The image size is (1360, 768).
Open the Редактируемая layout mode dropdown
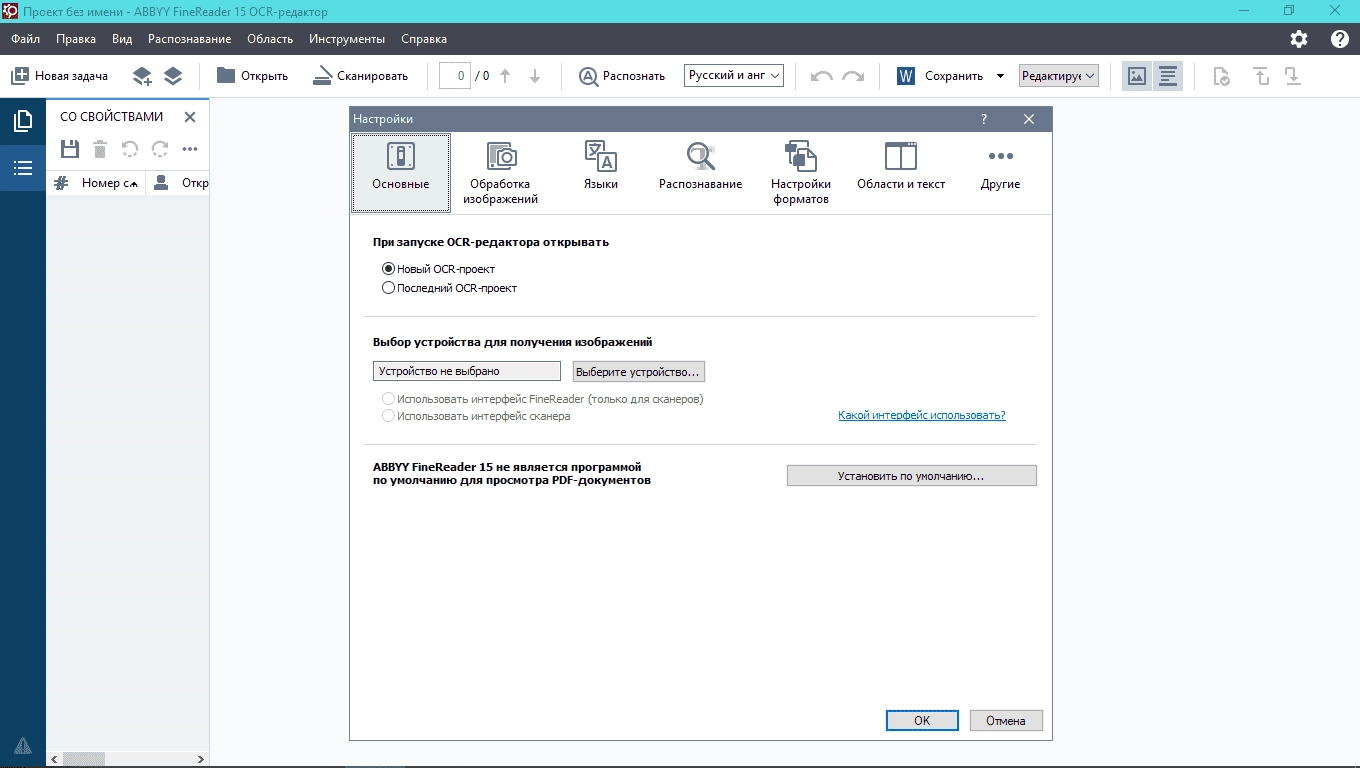tap(1059, 76)
